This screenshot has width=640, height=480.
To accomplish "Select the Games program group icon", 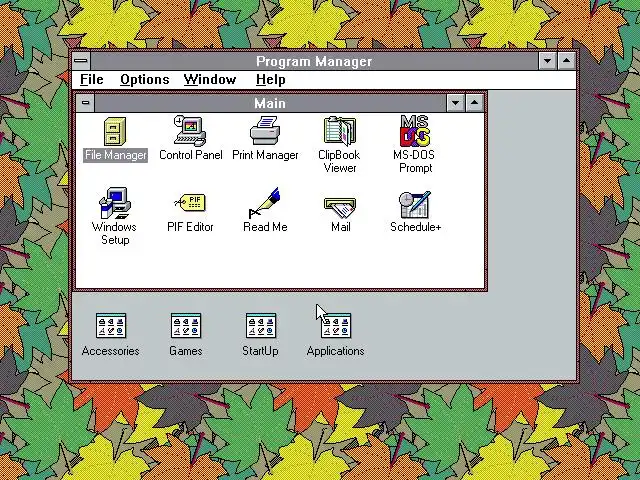I will pos(186,326).
